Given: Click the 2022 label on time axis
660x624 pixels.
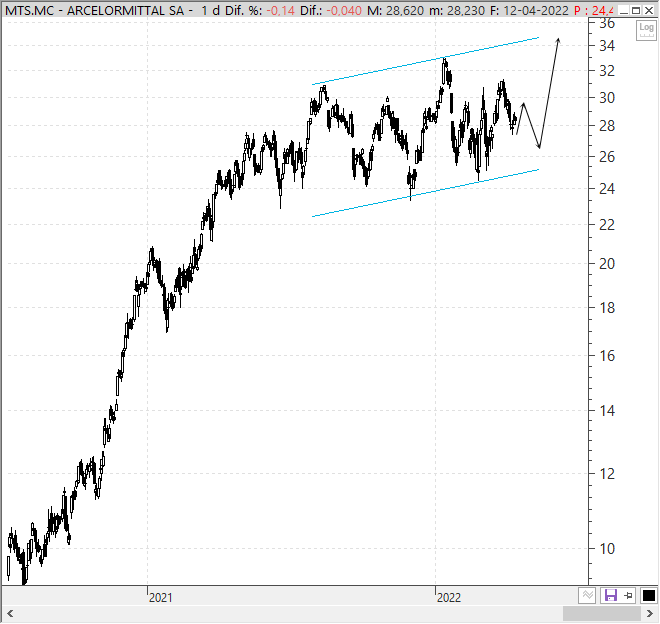Looking at the screenshot, I should pos(449,597).
